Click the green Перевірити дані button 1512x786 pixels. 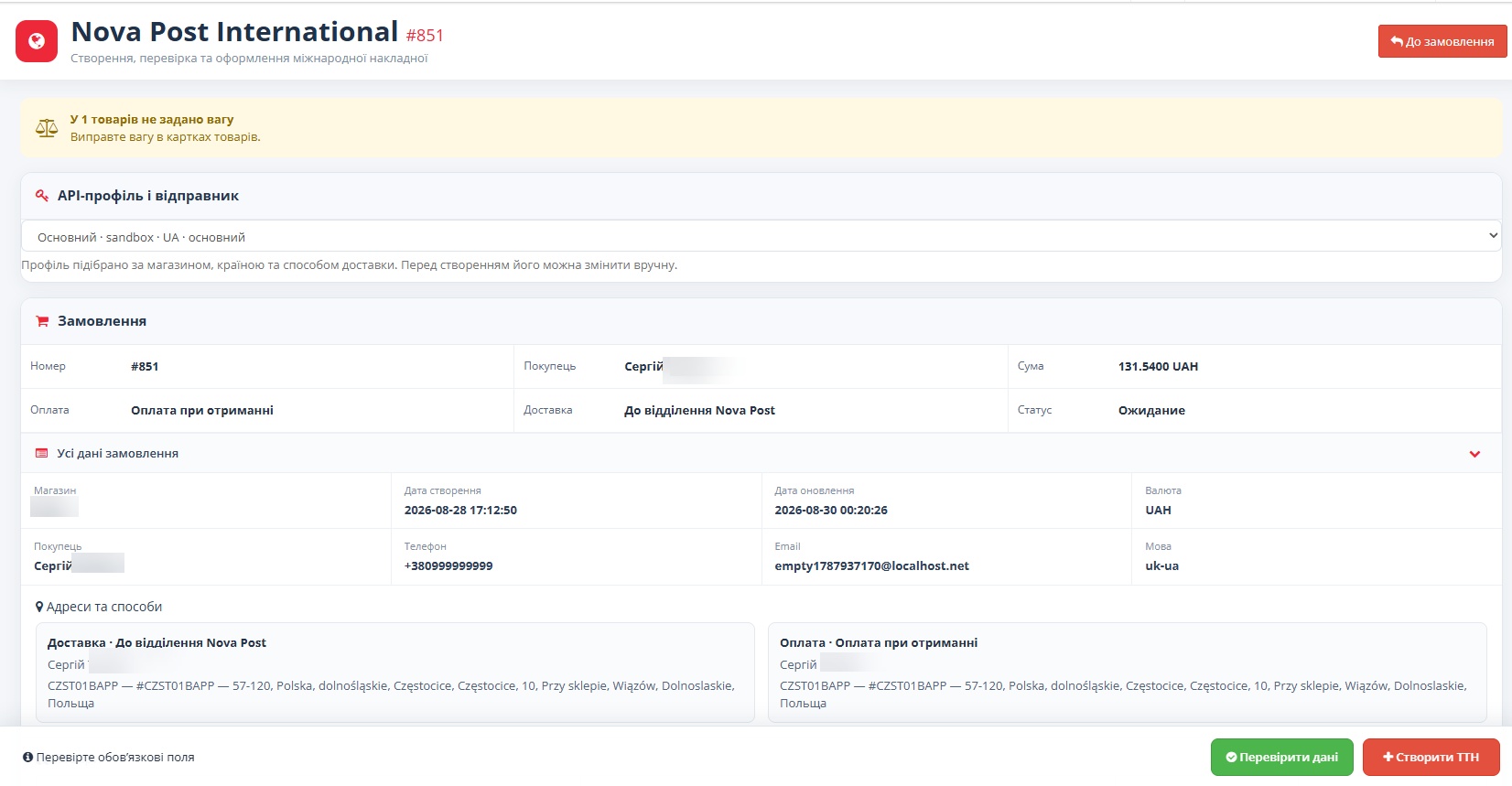click(x=1281, y=758)
